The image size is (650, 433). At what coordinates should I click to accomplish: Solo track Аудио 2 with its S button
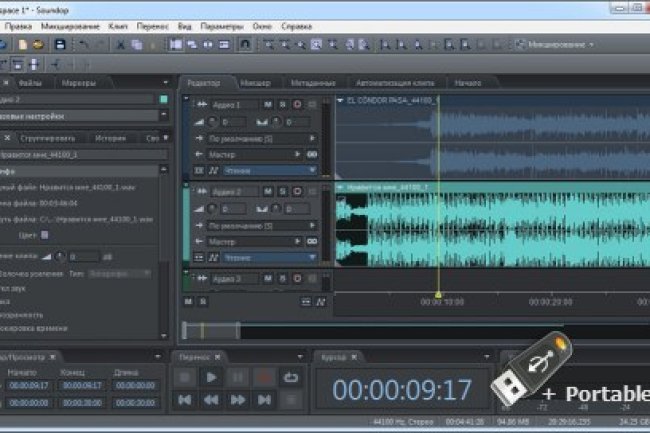(x=282, y=191)
